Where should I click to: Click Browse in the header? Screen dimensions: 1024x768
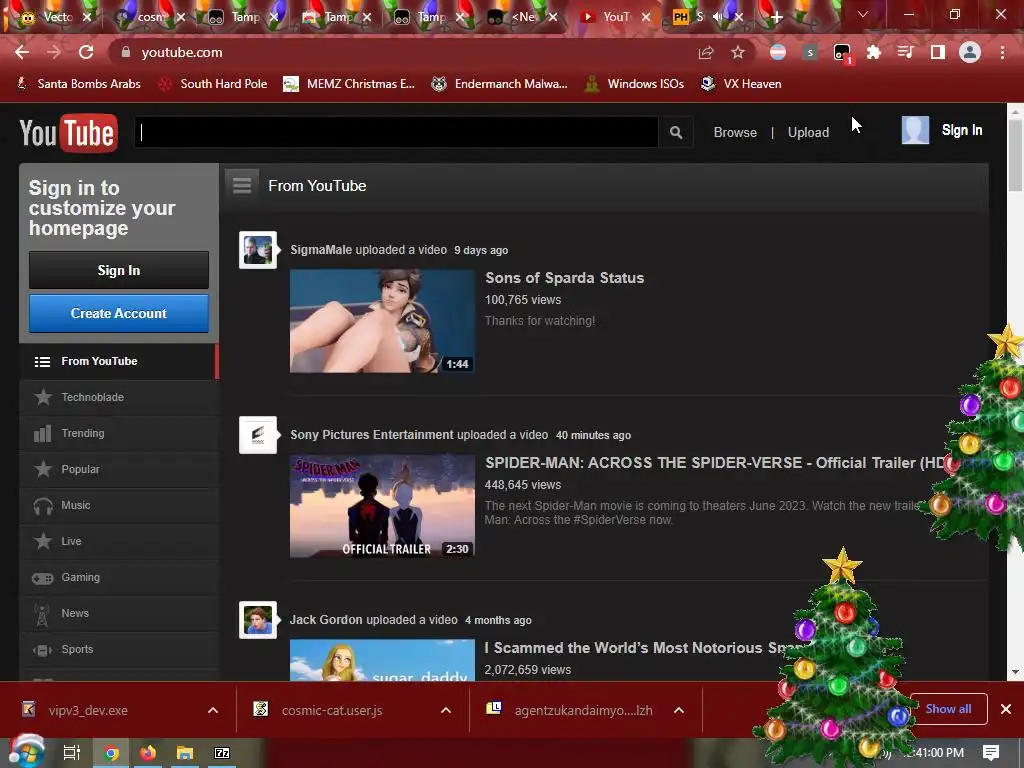(735, 133)
